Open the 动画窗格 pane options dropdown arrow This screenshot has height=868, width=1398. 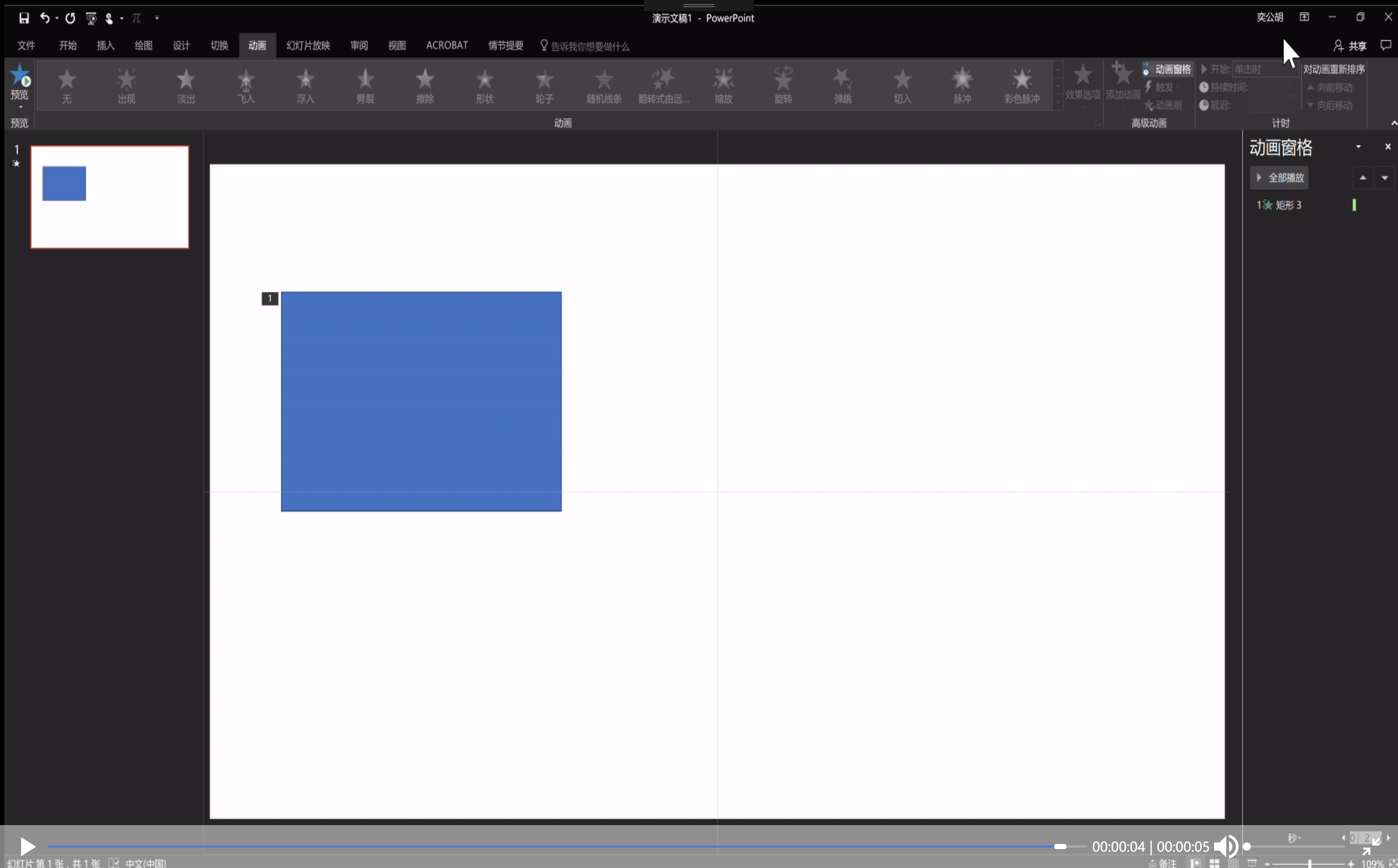(x=1358, y=147)
